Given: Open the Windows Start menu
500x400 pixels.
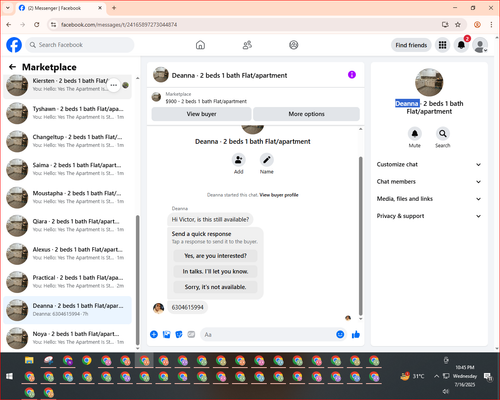Looking at the screenshot, I should [9, 376].
